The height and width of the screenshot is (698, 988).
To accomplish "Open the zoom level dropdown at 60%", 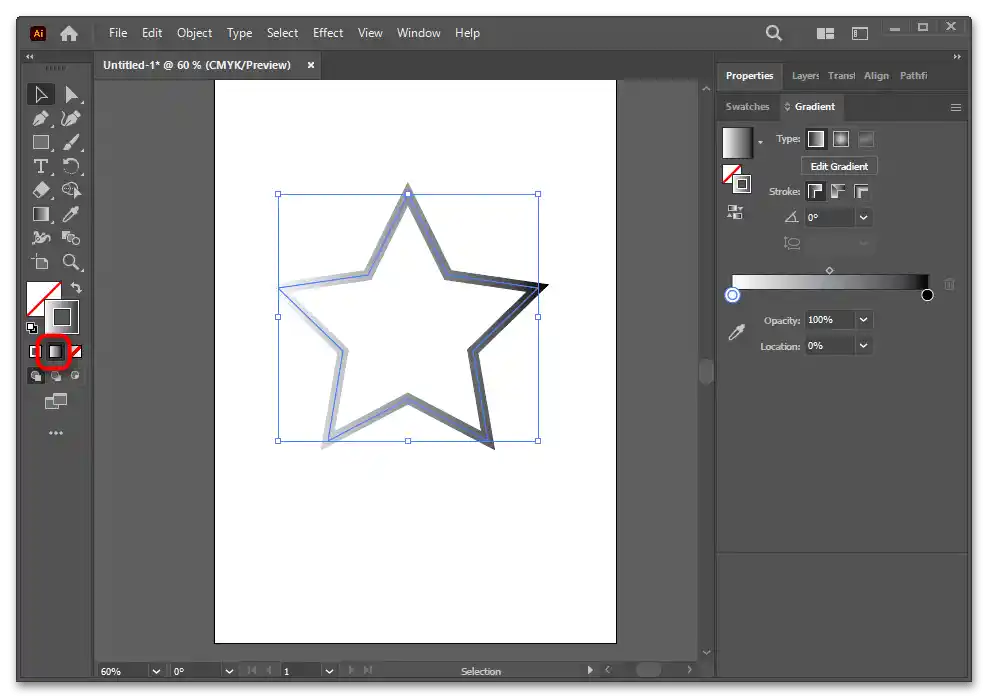I will pos(155,671).
